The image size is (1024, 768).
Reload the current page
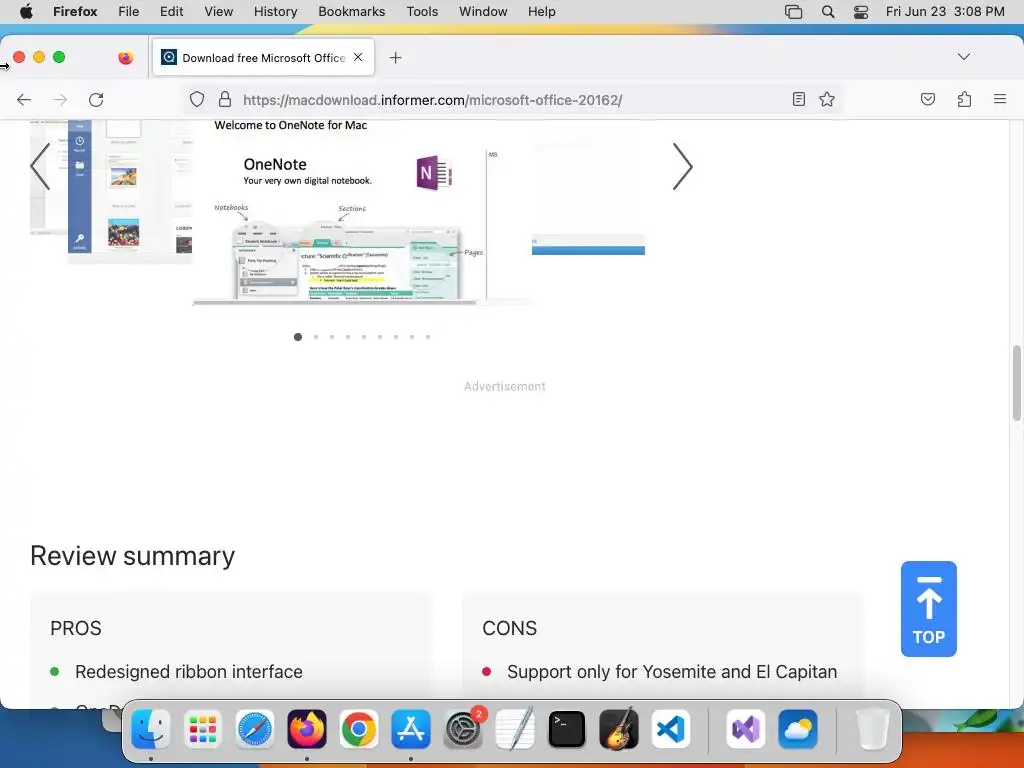point(96,100)
